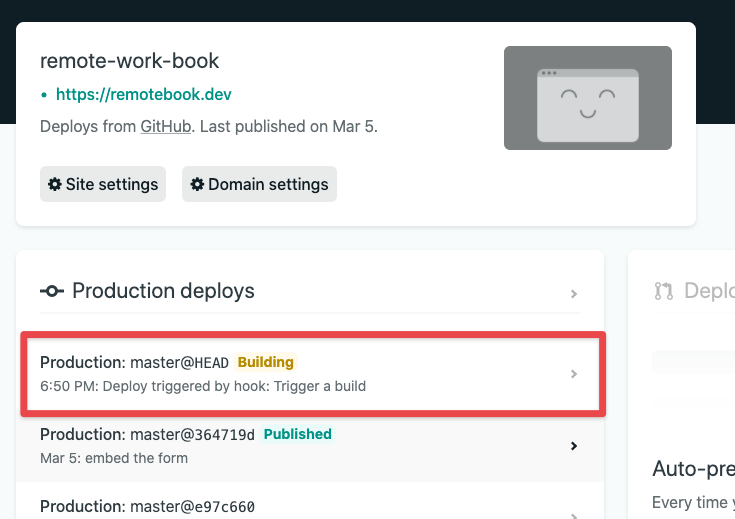Open the https://remotebook.dev site link
The height and width of the screenshot is (519, 735).
click(x=143, y=95)
